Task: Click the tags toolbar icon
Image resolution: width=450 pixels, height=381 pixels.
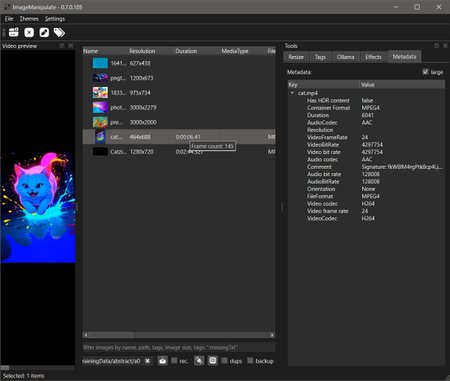Action: [59, 32]
